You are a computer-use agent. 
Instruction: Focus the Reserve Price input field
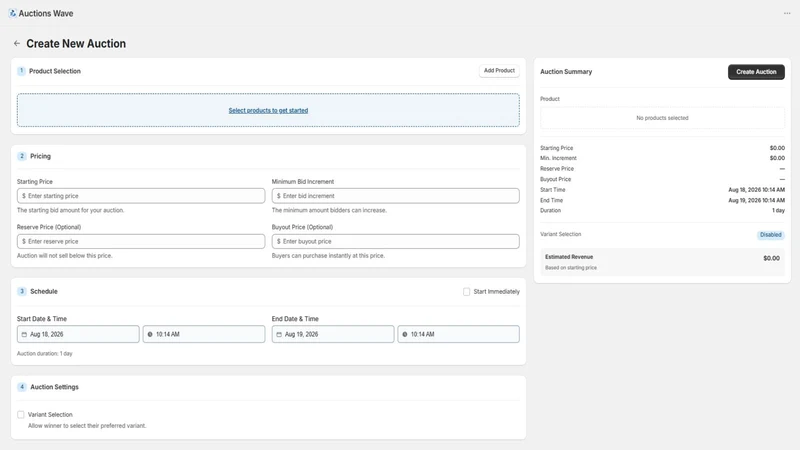(141, 241)
